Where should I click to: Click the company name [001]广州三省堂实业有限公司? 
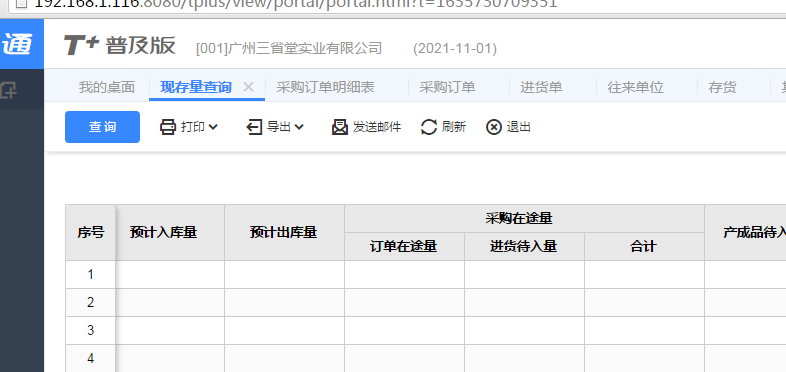coord(289,49)
